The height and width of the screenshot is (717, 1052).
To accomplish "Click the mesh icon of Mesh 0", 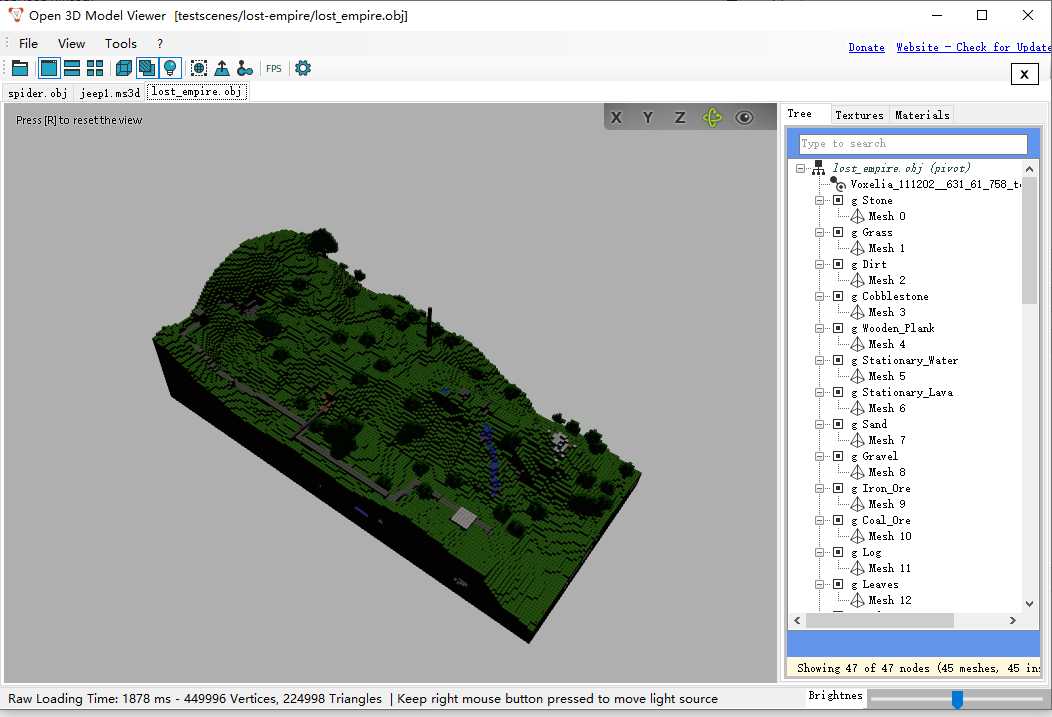I will (x=857, y=216).
